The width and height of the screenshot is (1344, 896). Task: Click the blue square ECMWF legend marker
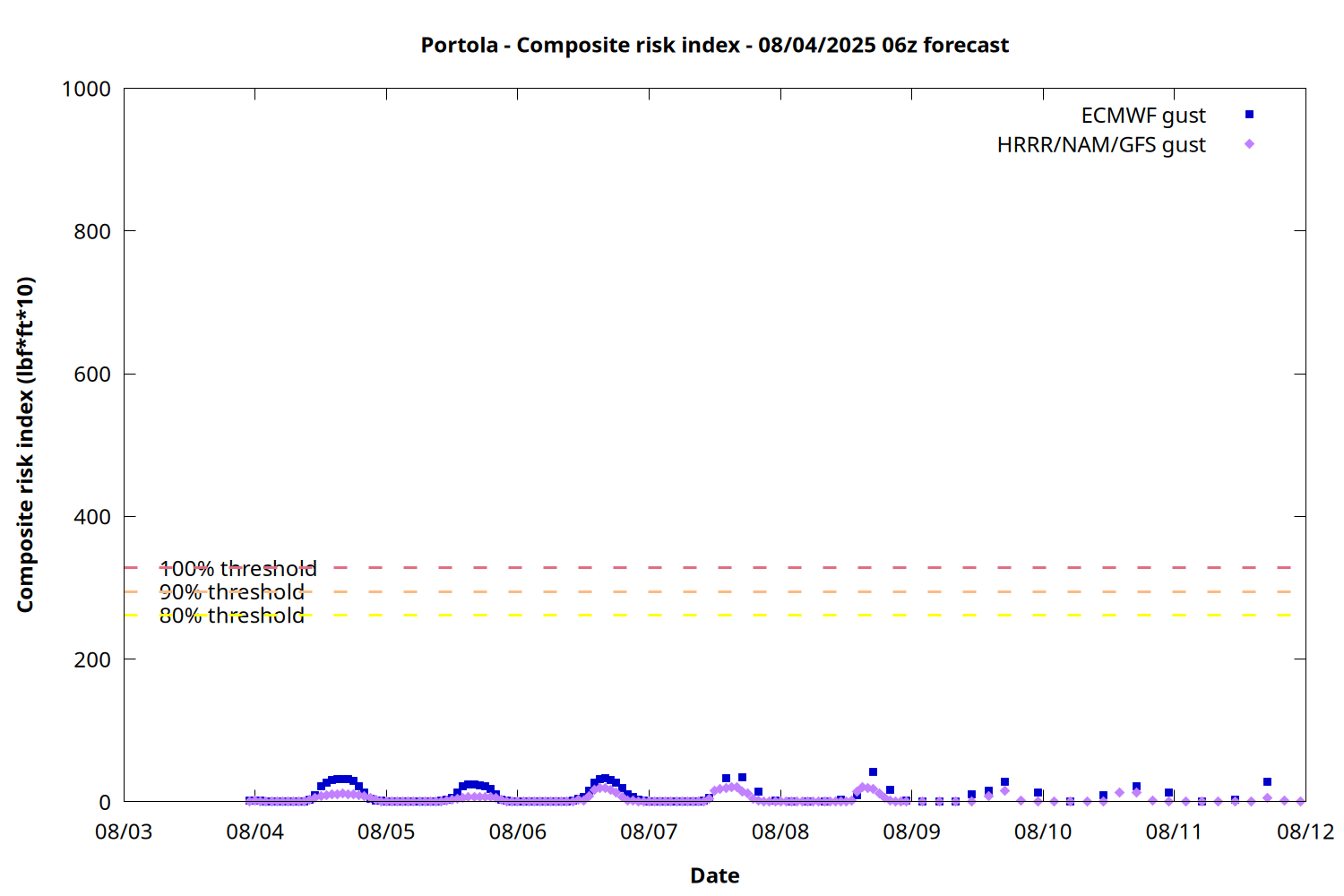1249,115
